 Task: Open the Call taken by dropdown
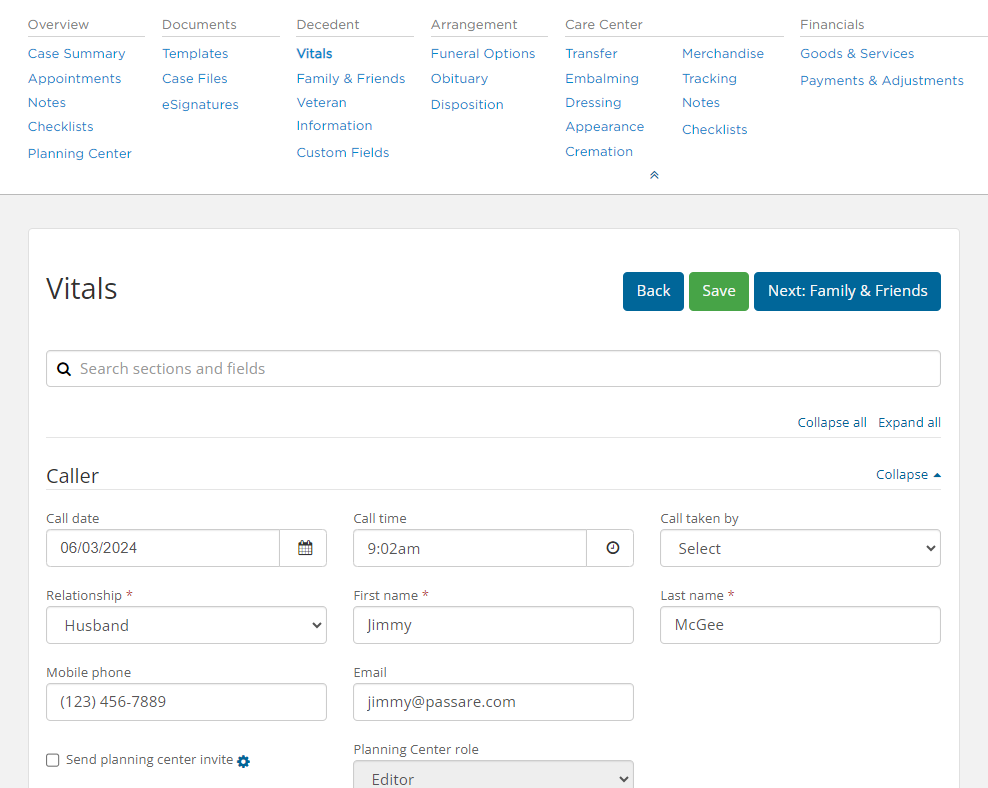point(800,548)
